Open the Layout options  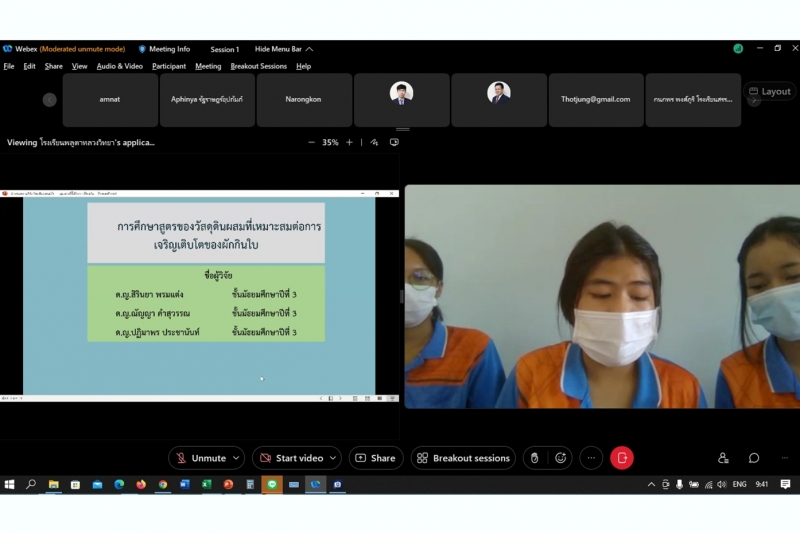[769, 91]
